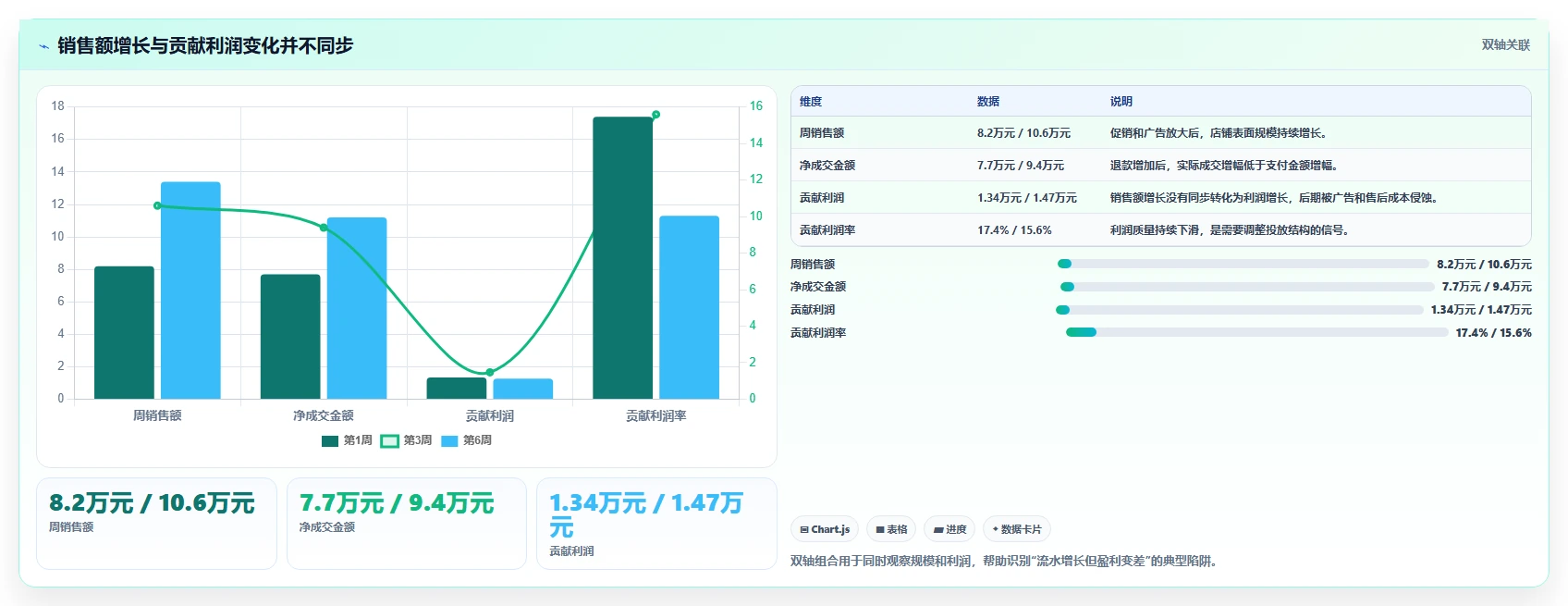The image size is (1568, 606).
Task: Click the 贡献利润率 dark green bar
Action: click(623, 258)
